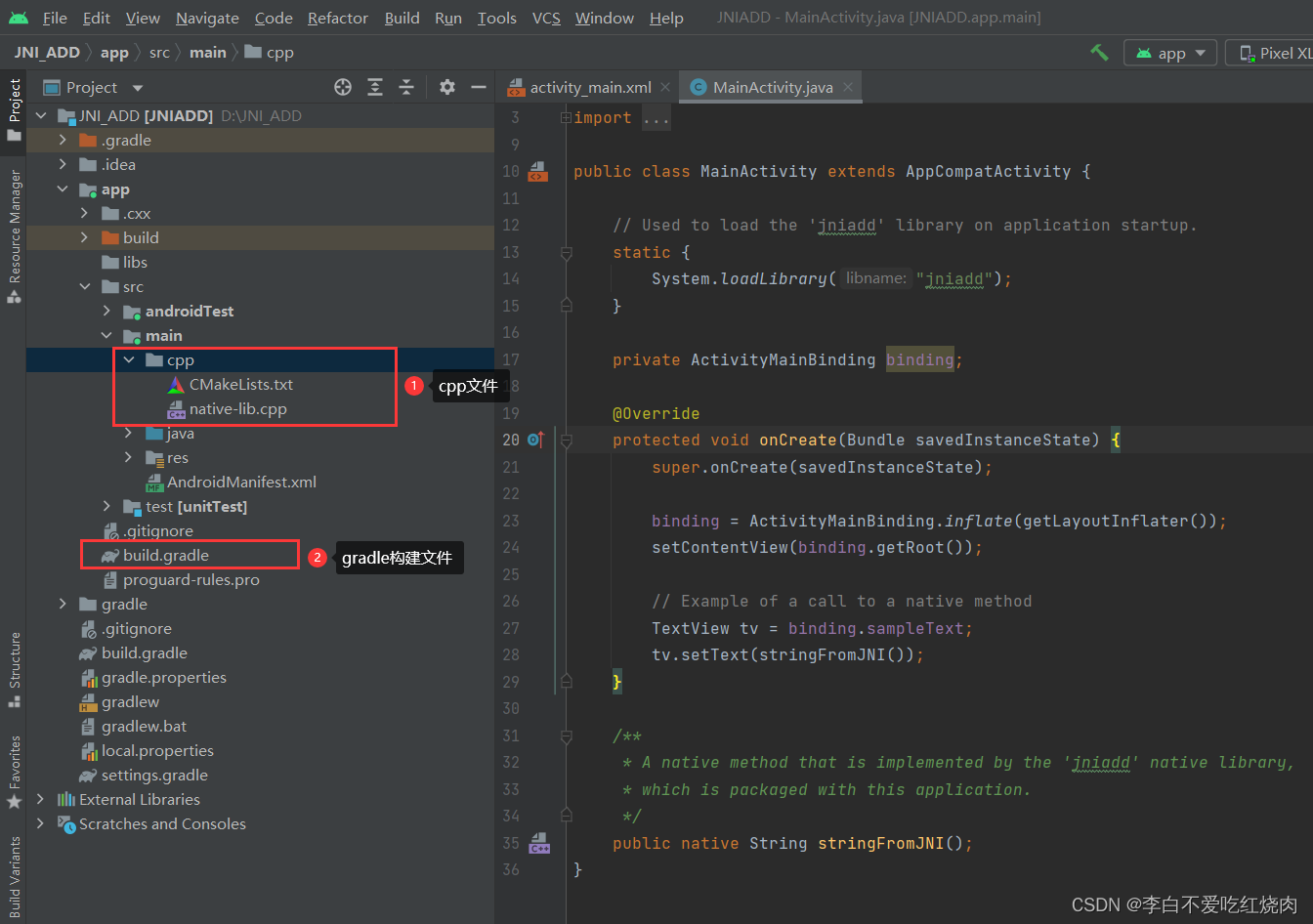Click the Pixel XL device selector

1275,53
